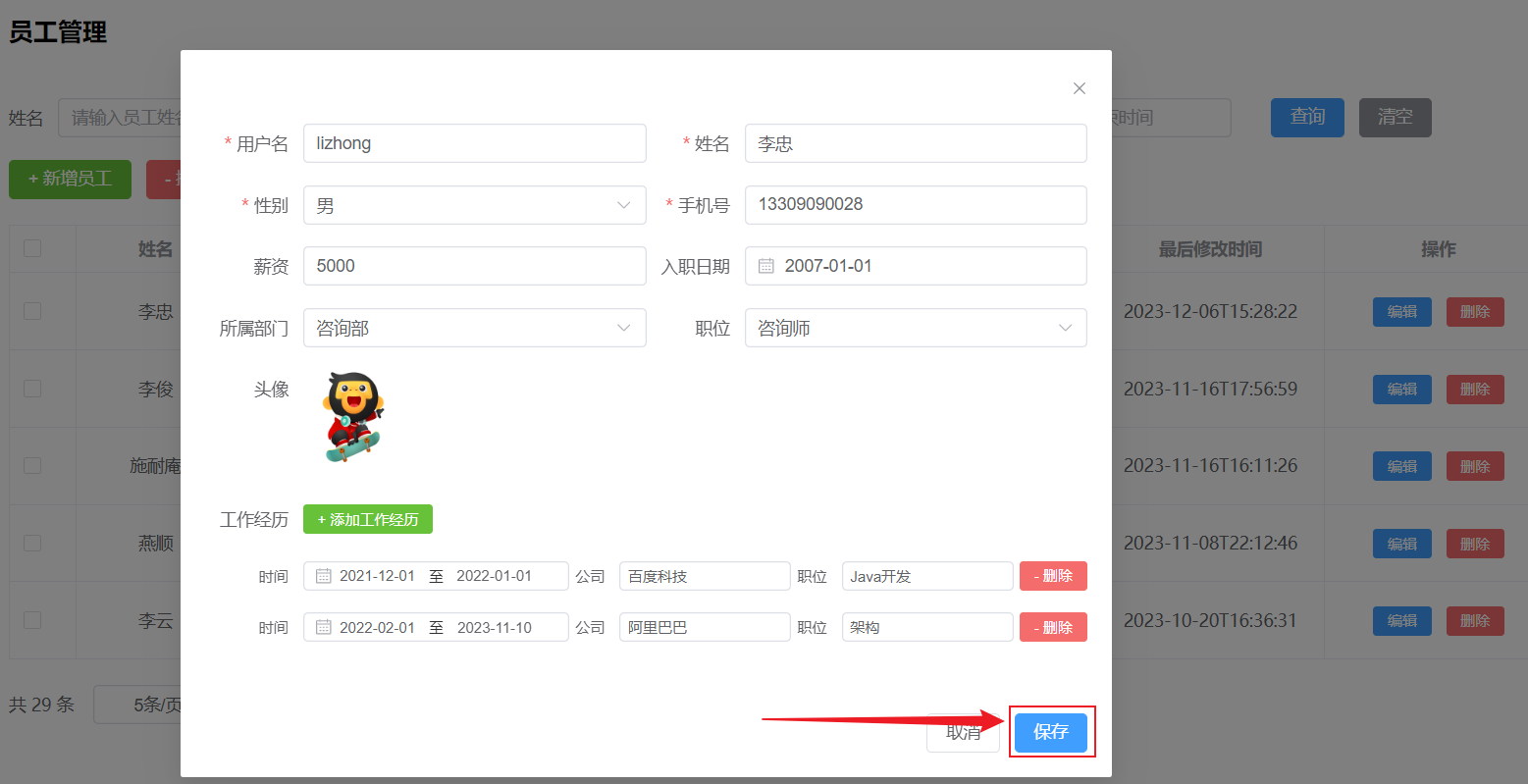The image size is (1528, 784).
Task: Click 编辑 in the 2023-11-16T16:11:26 row
Action: (1401, 466)
